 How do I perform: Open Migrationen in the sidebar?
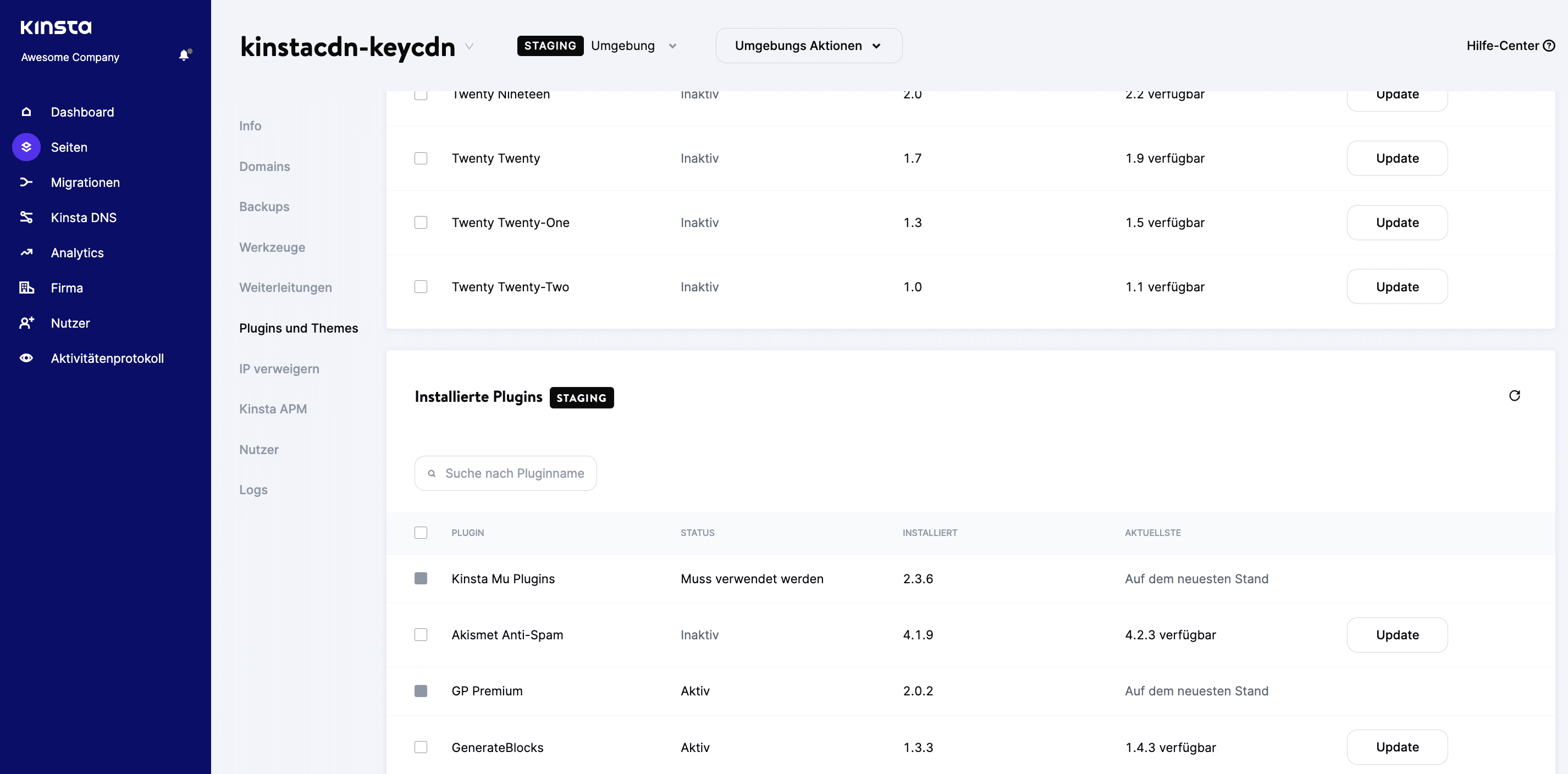click(x=85, y=183)
